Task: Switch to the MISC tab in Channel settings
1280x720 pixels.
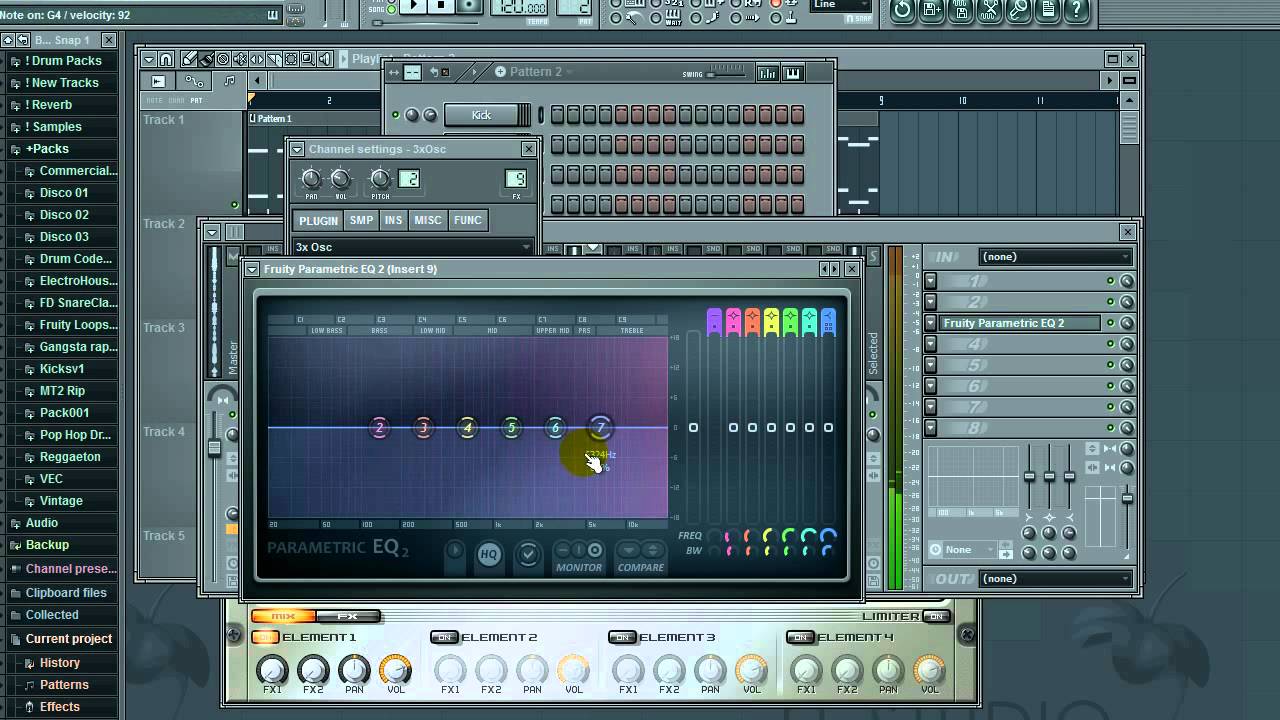Action: (428, 221)
